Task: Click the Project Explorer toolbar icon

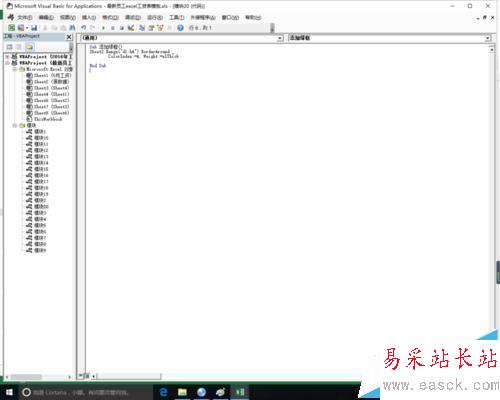Action: point(142,28)
